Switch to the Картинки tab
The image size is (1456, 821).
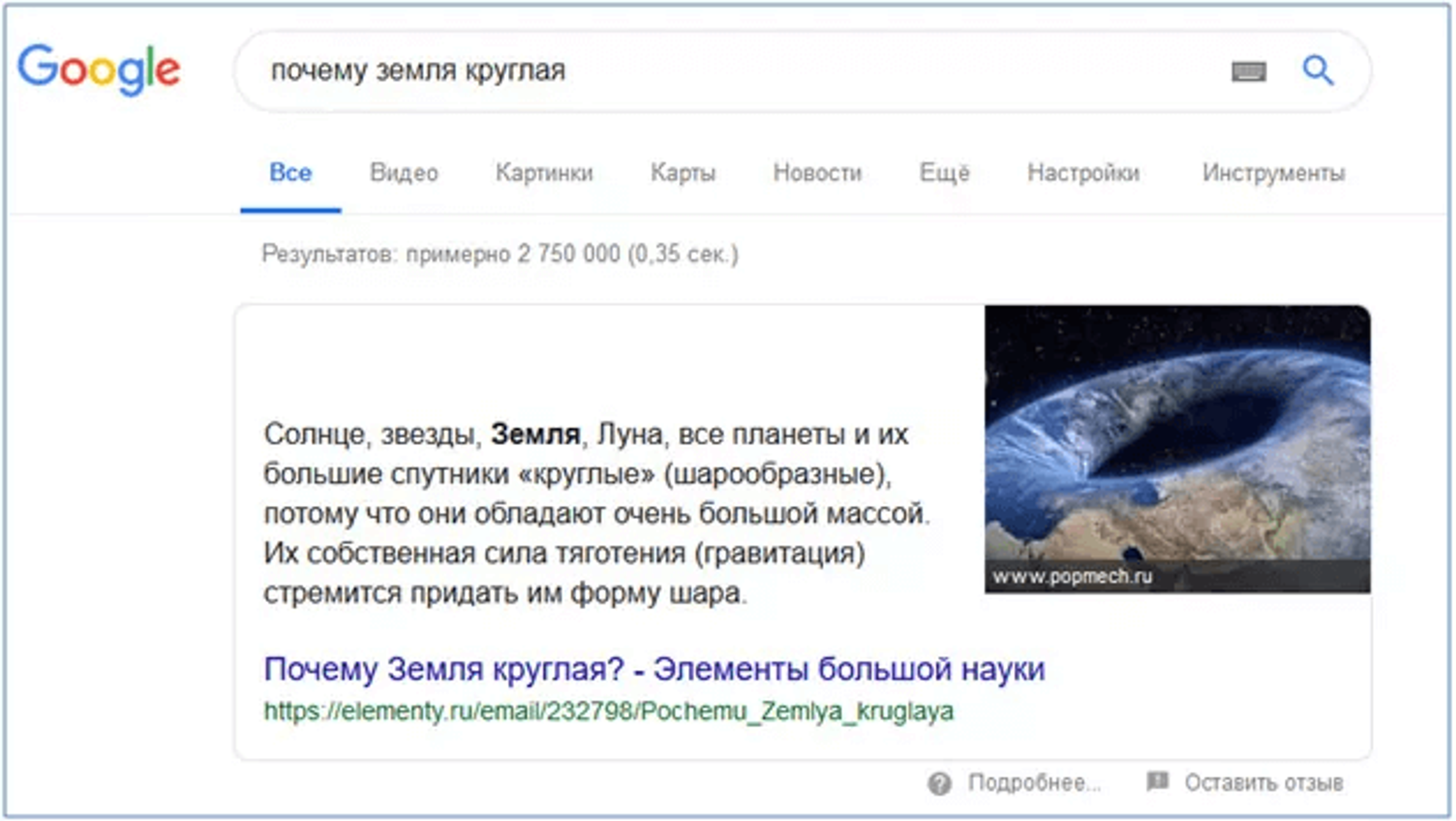click(544, 173)
